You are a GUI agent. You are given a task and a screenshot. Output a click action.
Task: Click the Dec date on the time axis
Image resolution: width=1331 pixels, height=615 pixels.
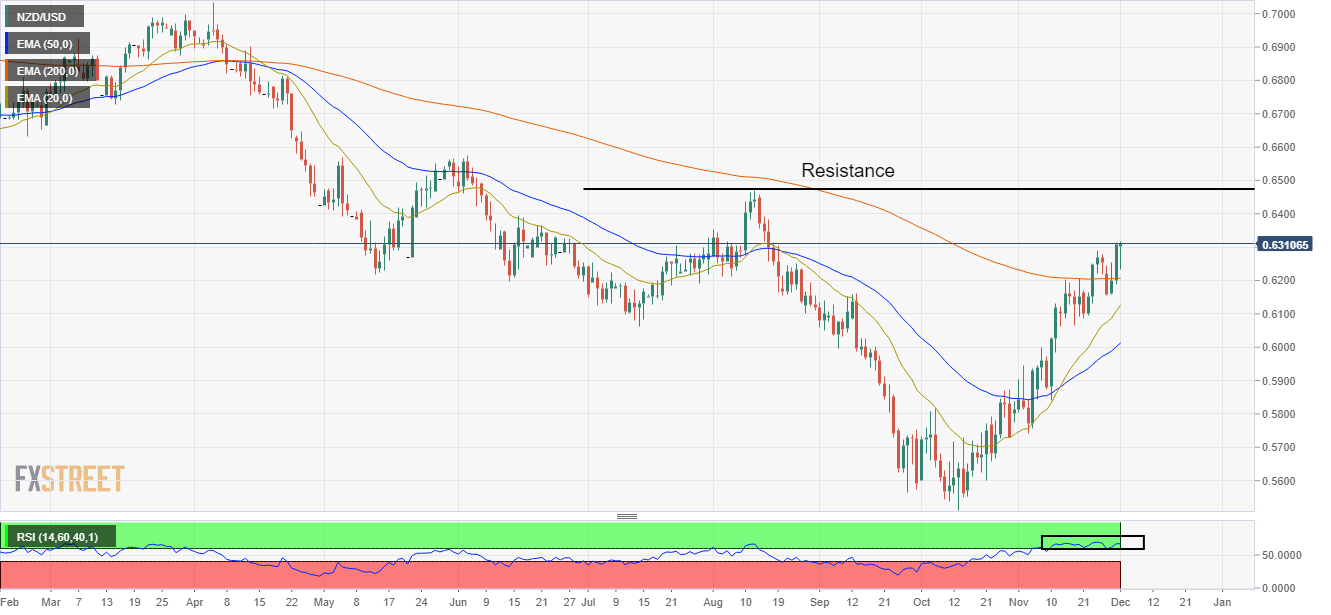tap(1120, 603)
